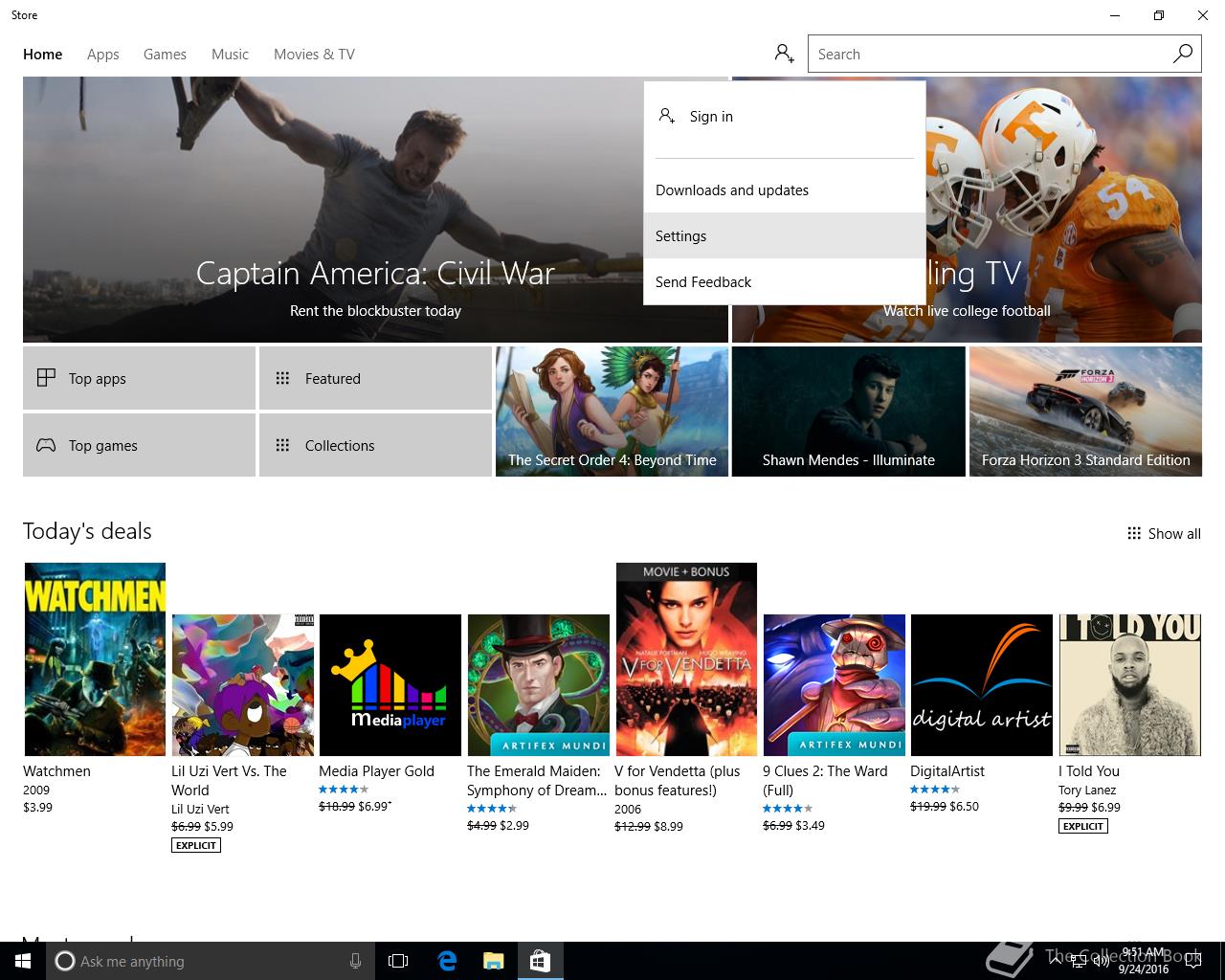Image resolution: width=1225 pixels, height=980 pixels.
Task: Click the Top apps grid icon
Action: (46, 378)
